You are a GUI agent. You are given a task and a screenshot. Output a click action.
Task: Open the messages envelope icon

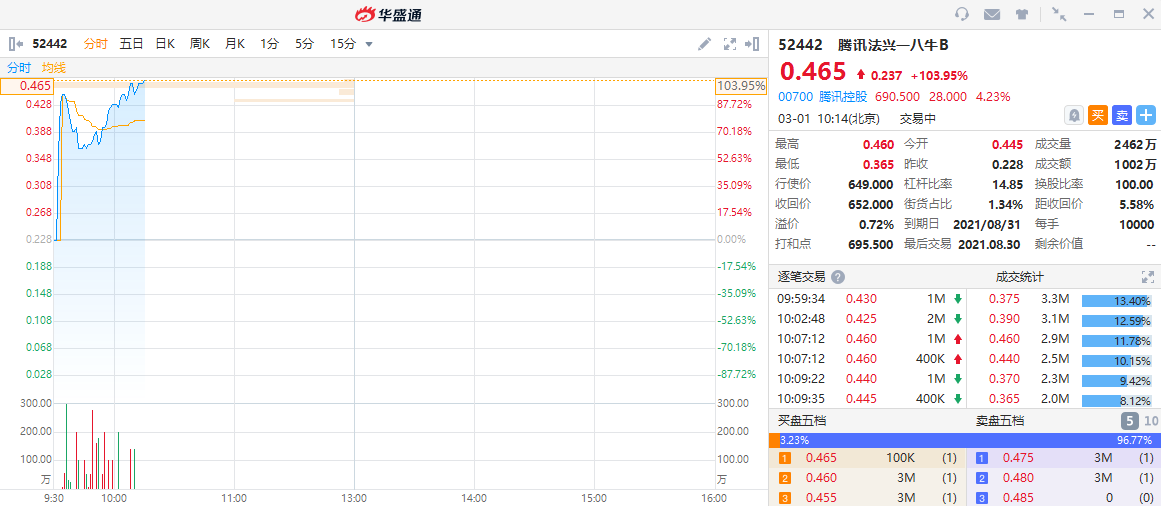point(992,14)
